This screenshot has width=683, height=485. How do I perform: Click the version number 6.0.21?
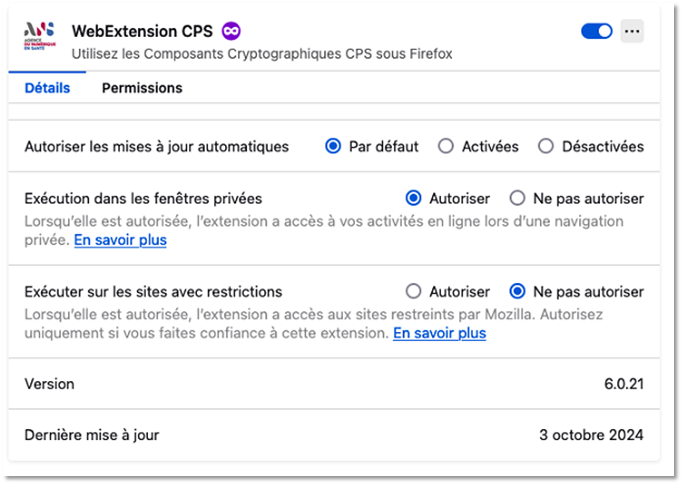point(624,384)
